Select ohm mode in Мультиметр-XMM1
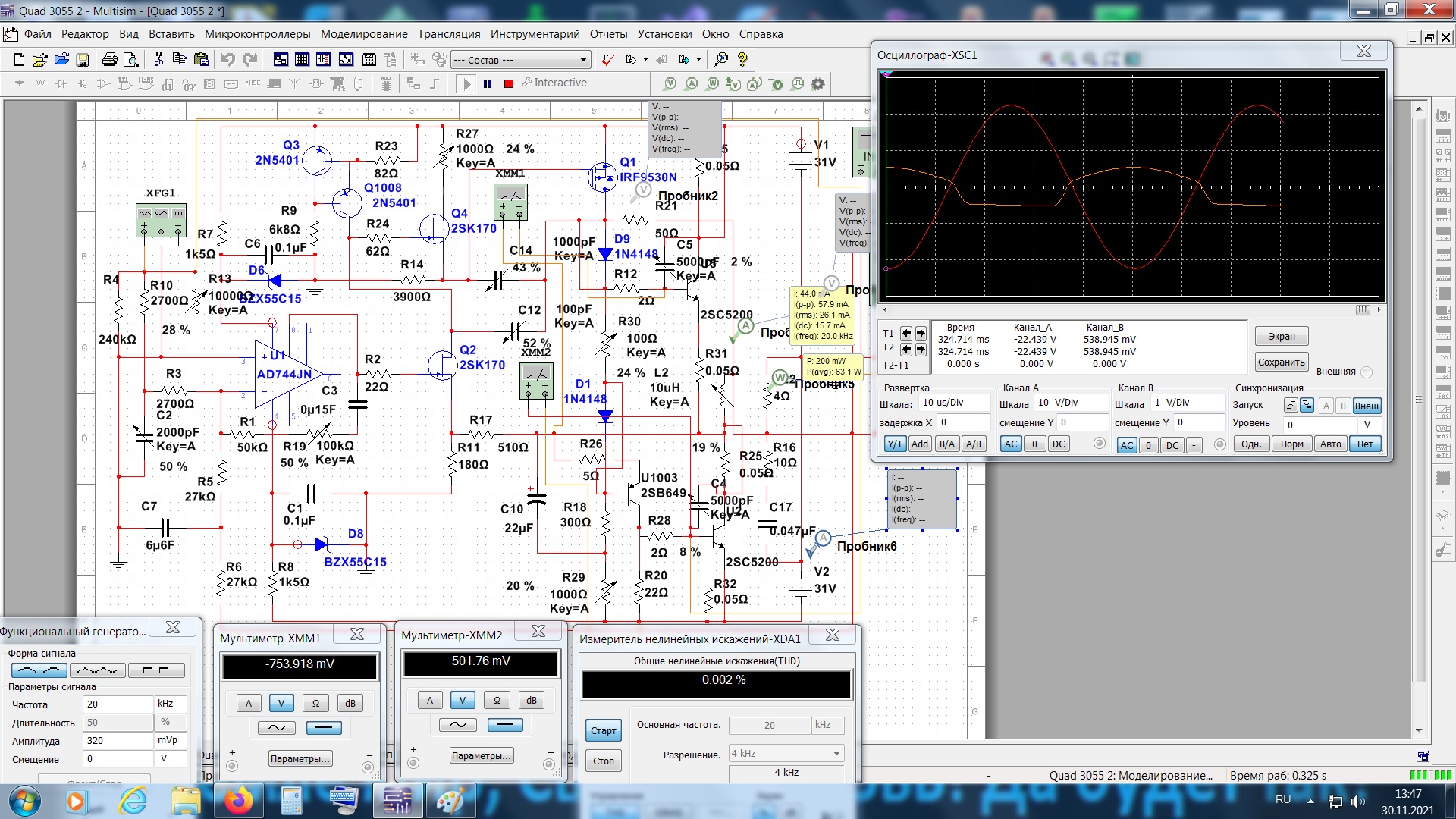 (316, 703)
